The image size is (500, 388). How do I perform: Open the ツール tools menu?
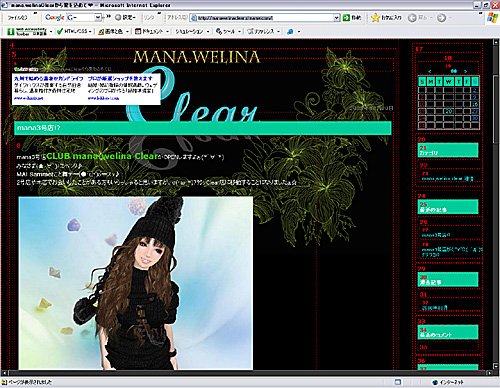point(228,31)
